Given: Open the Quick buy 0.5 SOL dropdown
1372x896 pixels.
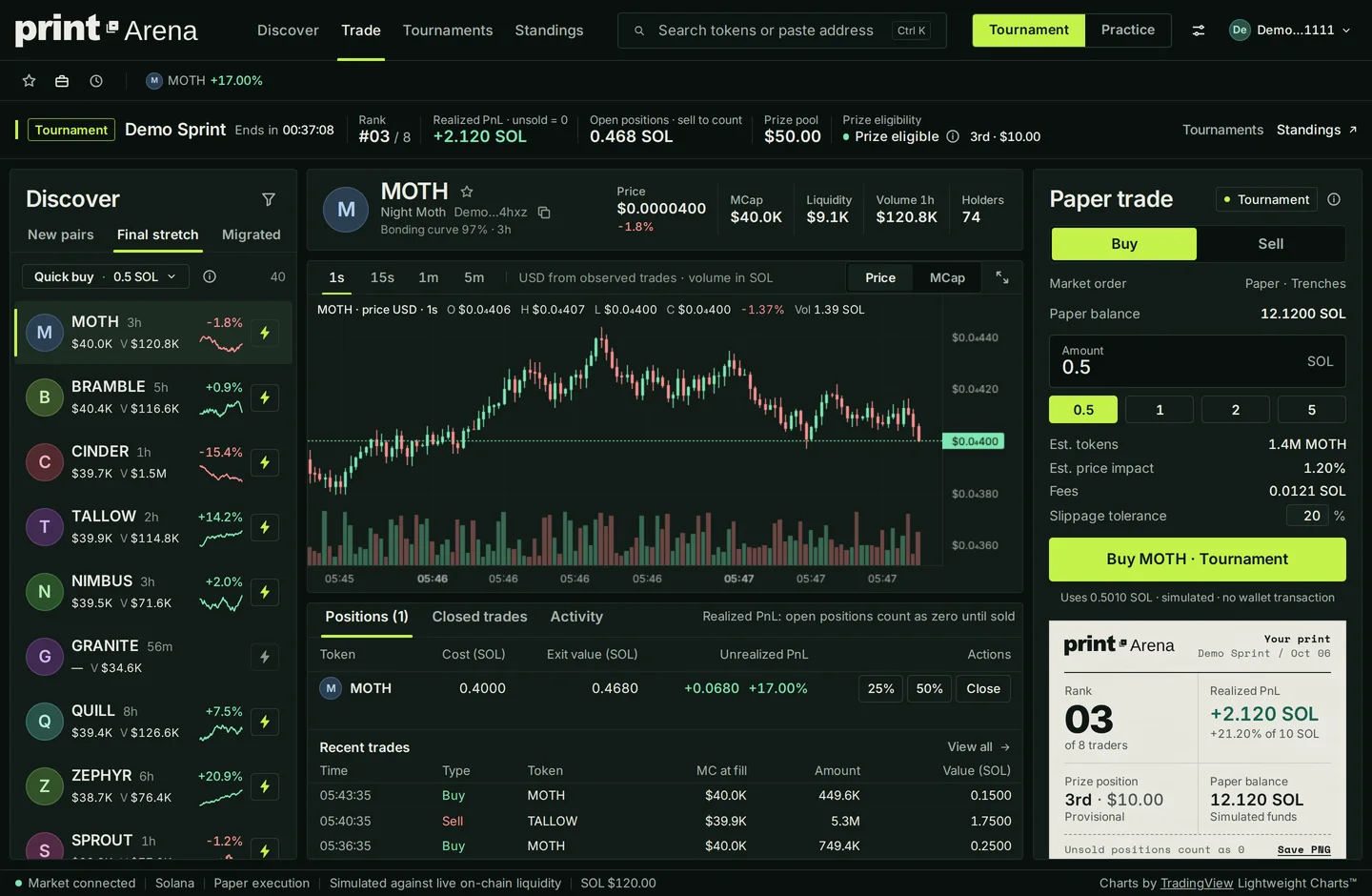Looking at the screenshot, I should click(106, 276).
